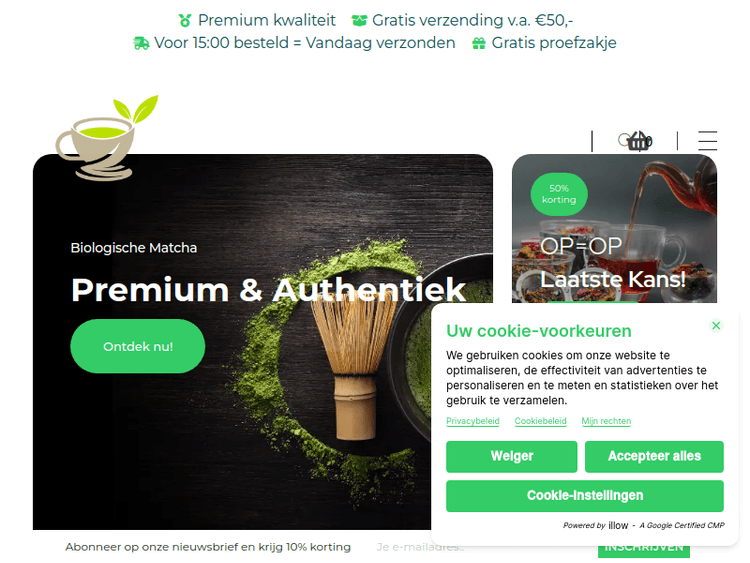Click the Inschrijven newsletter button
The width and height of the screenshot is (750, 563).
coord(644,550)
